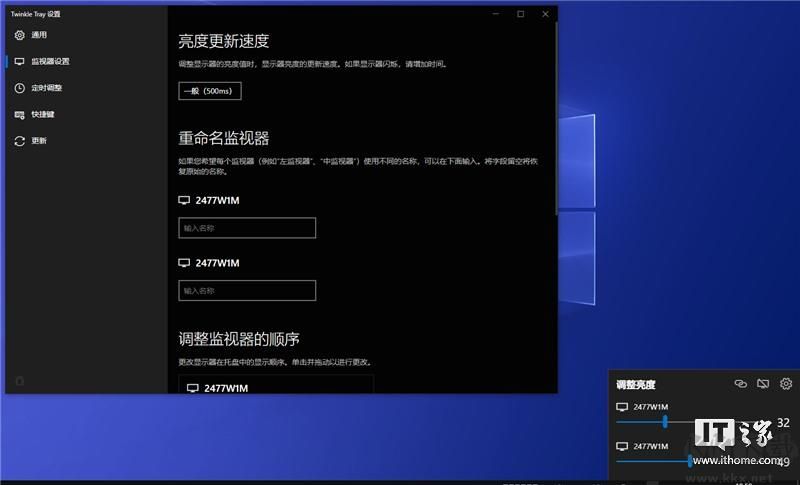This screenshot has height=485, width=800.
Task: Click the turn-off-displays icon in brightness flyout
Action: coord(763,384)
